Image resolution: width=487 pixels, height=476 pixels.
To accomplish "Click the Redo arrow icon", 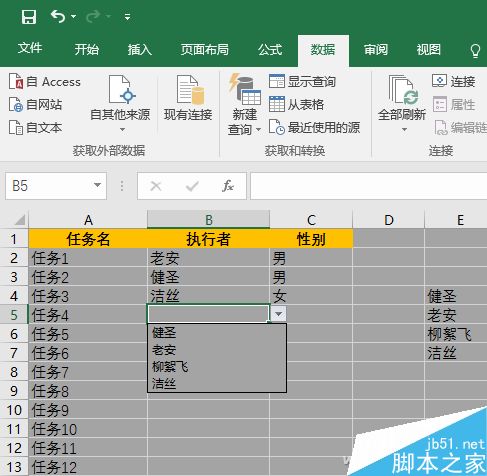I will 93,16.
